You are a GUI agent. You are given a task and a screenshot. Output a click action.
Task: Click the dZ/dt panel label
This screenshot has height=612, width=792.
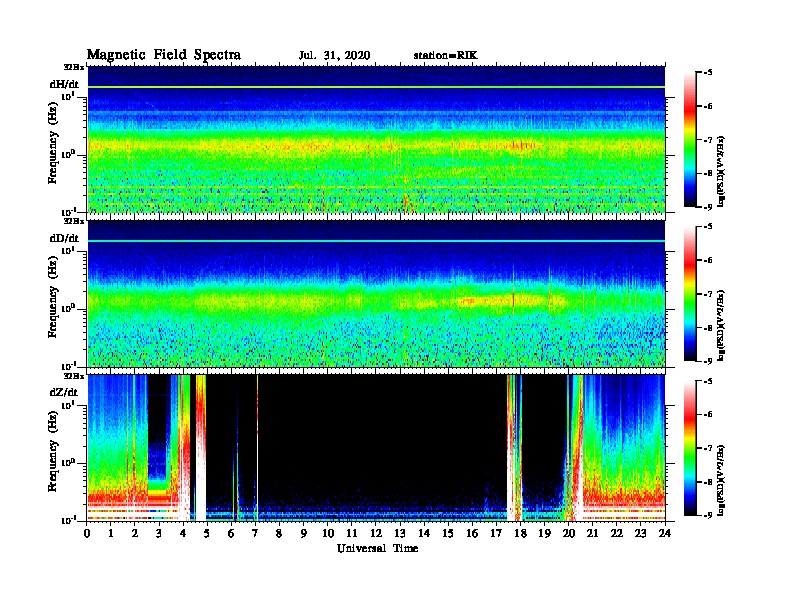(64, 392)
